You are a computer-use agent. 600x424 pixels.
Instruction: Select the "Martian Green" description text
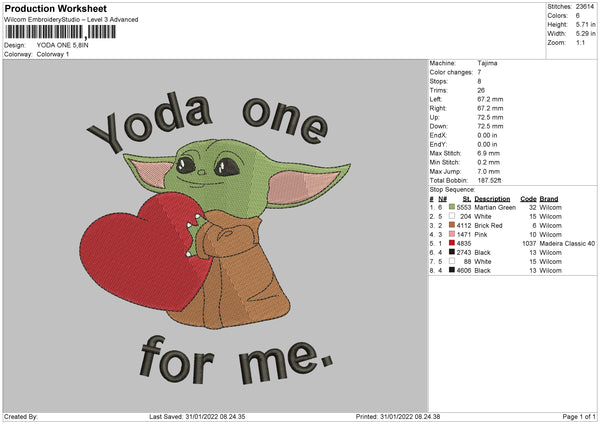pos(495,207)
